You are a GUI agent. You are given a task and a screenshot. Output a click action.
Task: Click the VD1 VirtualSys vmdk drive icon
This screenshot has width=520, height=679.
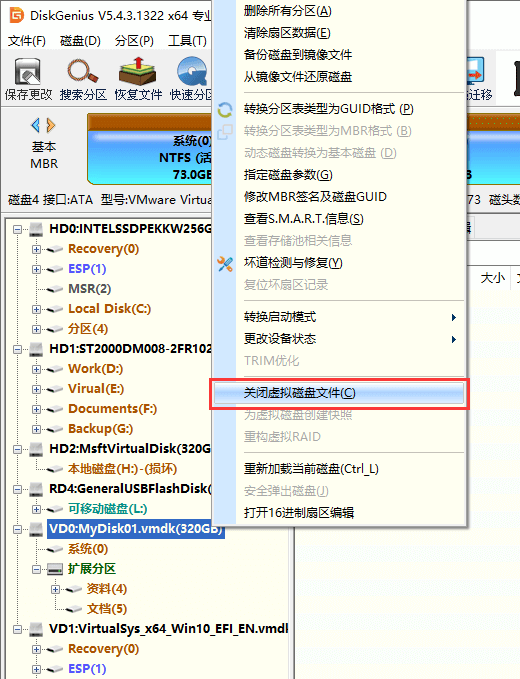click(36, 629)
